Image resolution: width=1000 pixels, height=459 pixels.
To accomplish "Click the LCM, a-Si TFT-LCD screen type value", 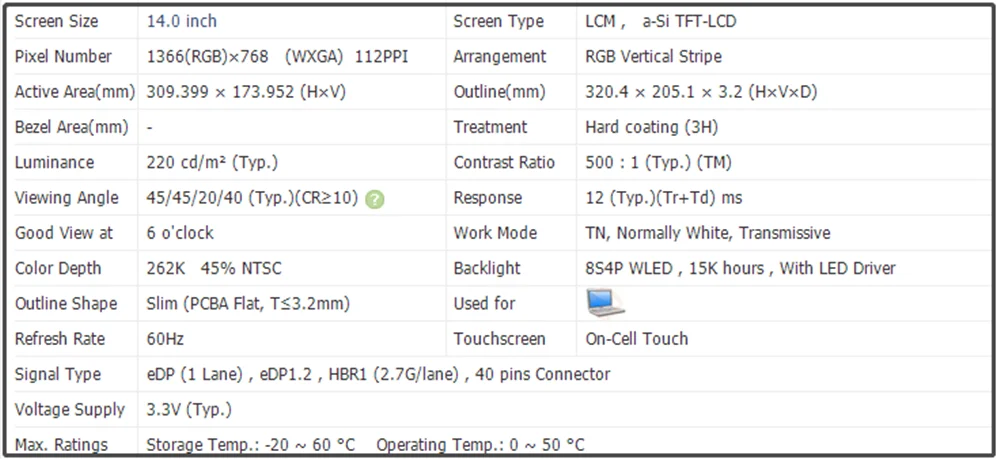I will (660, 21).
